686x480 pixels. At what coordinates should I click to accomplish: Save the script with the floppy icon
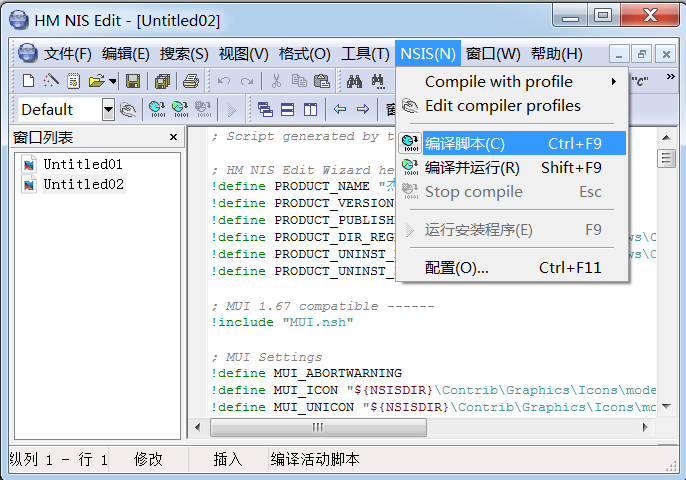[x=133, y=81]
